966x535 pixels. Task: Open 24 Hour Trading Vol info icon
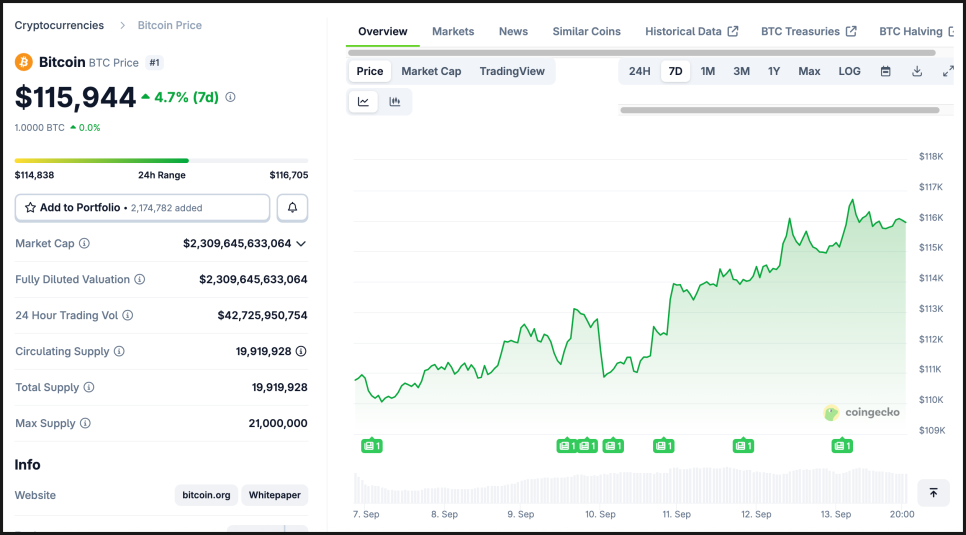pos(128,316)
